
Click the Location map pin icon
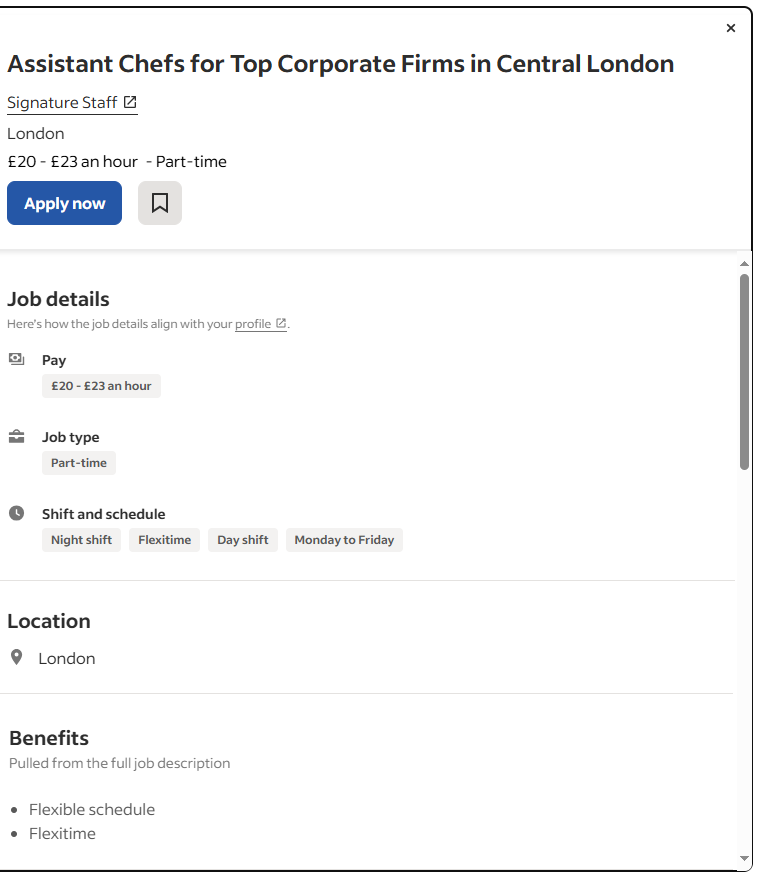[17, 657]
